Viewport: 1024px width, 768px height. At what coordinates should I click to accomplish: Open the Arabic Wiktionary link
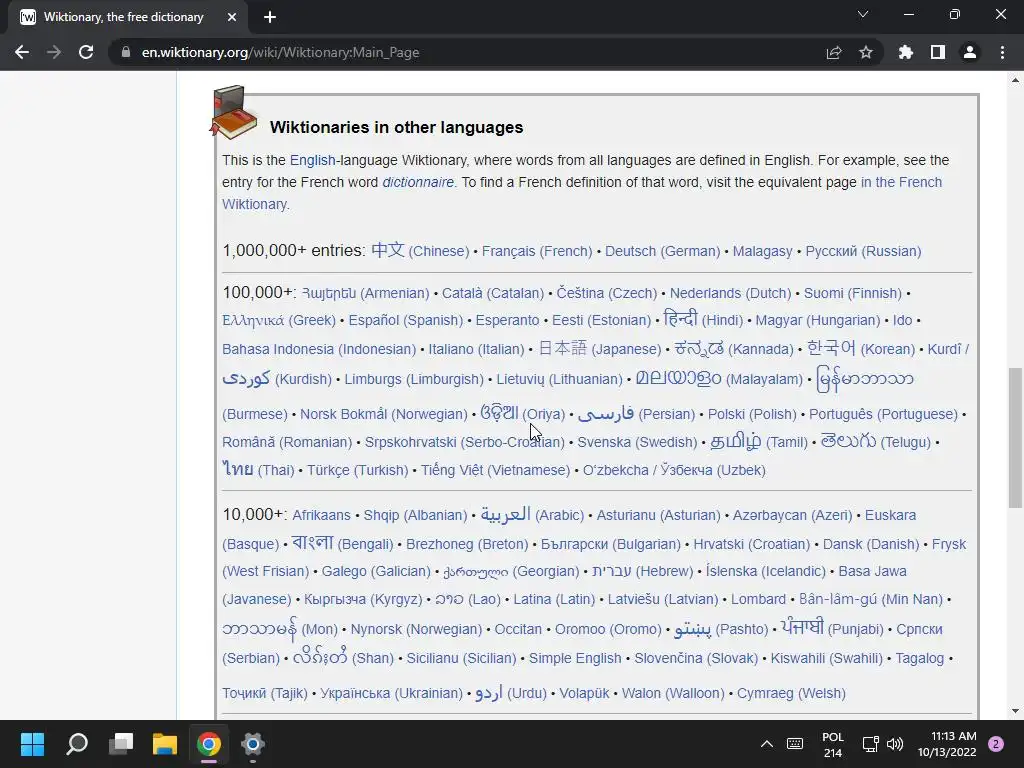tap(532, 515)
